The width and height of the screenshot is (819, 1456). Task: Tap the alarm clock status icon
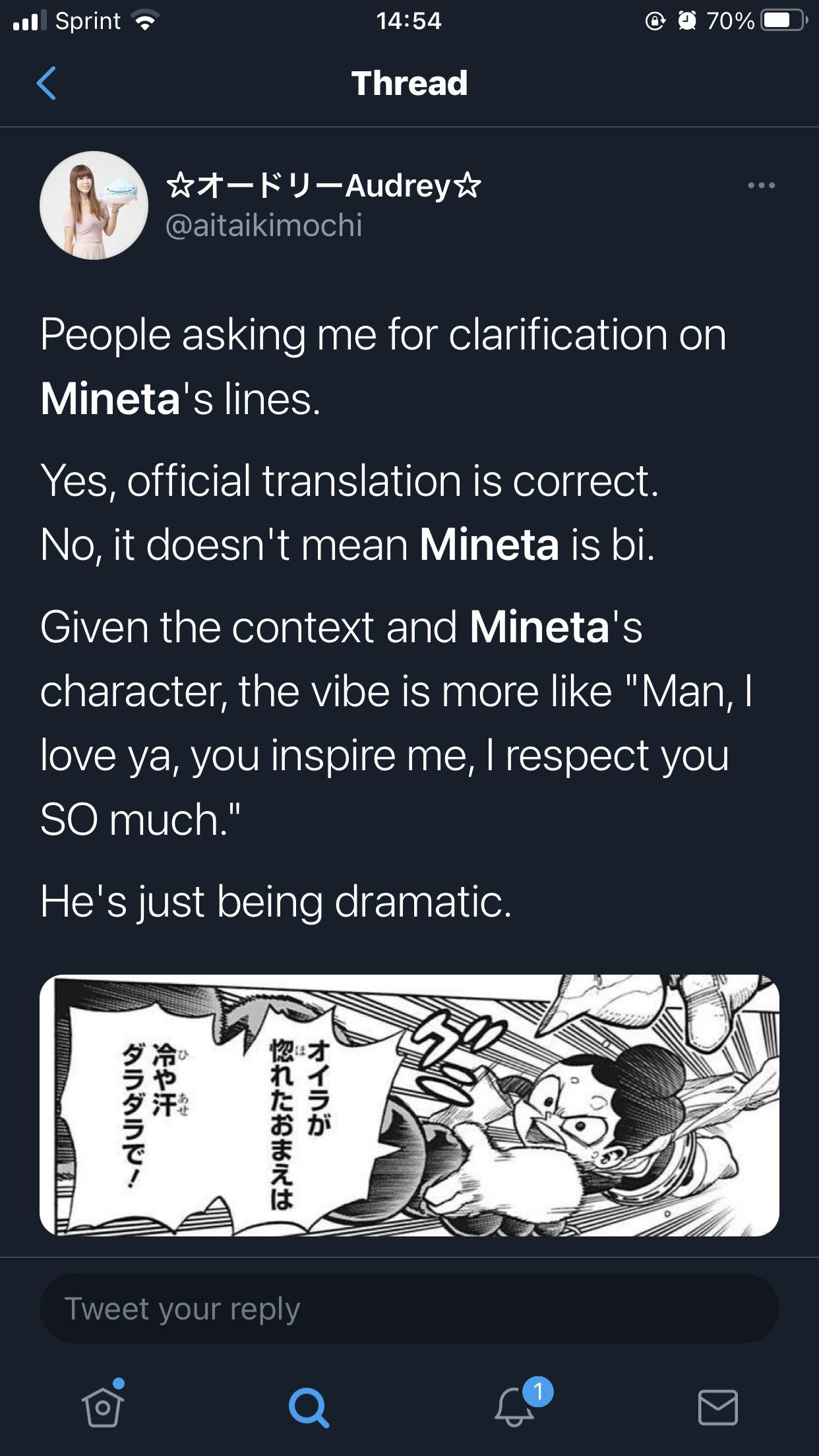[x=687, y=21]
